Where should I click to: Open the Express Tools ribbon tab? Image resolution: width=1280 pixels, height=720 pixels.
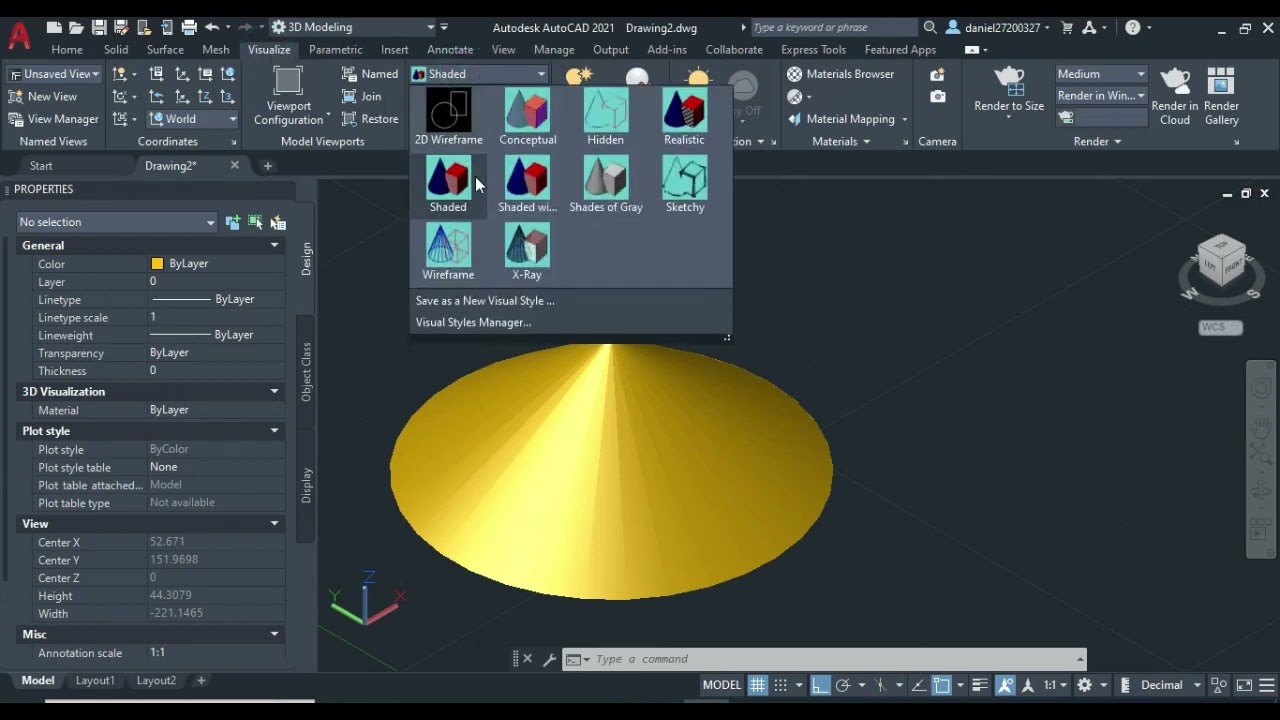click(813, 49)
